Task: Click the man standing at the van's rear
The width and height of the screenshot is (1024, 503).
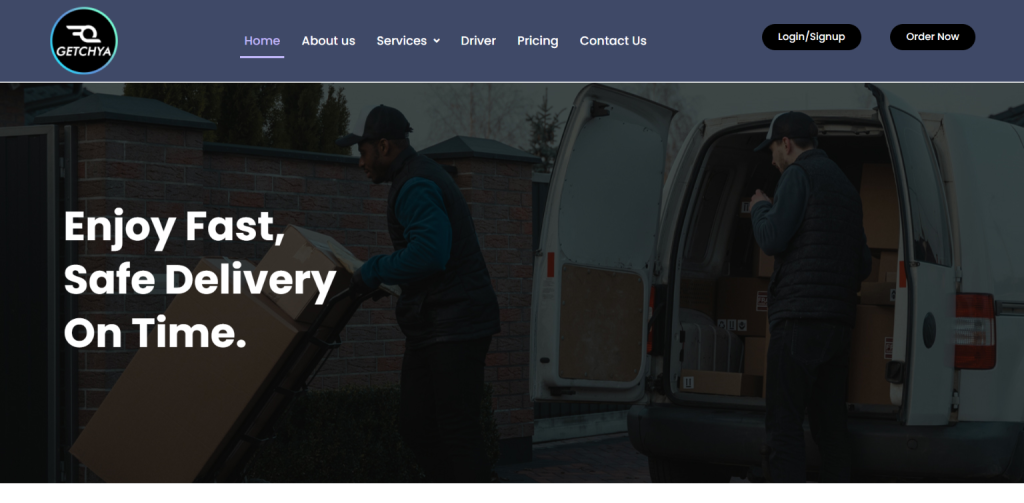Action: (810, 294)
